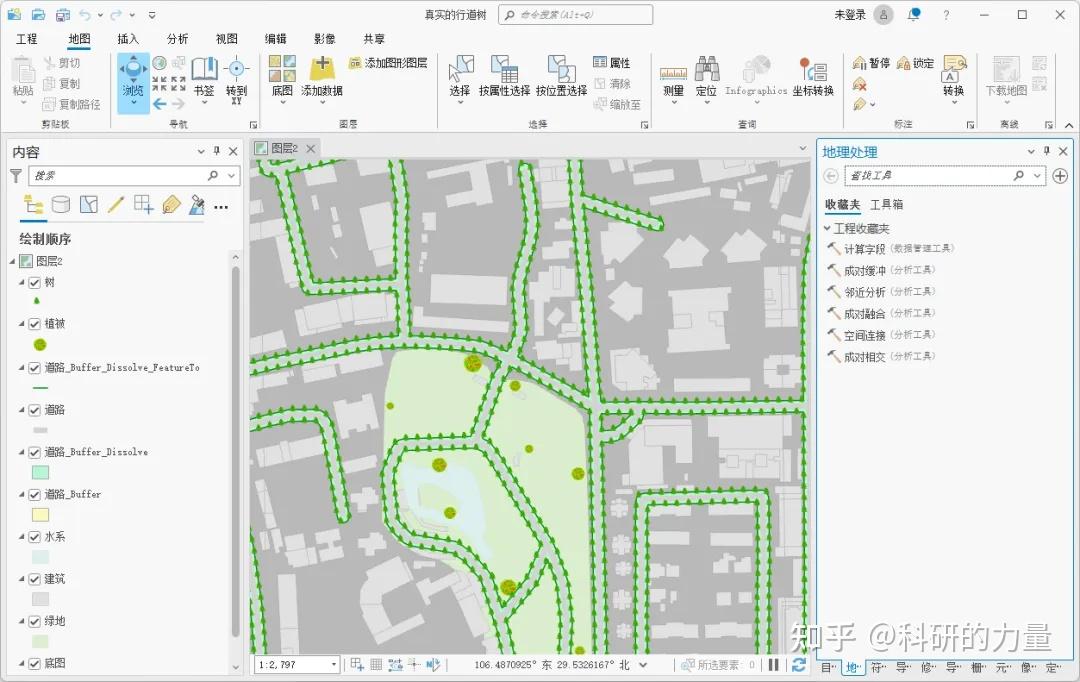Screen dimensions: 1080x682
Task: Open the 地理处理 pane options chevron
Action: point(1031,152)
